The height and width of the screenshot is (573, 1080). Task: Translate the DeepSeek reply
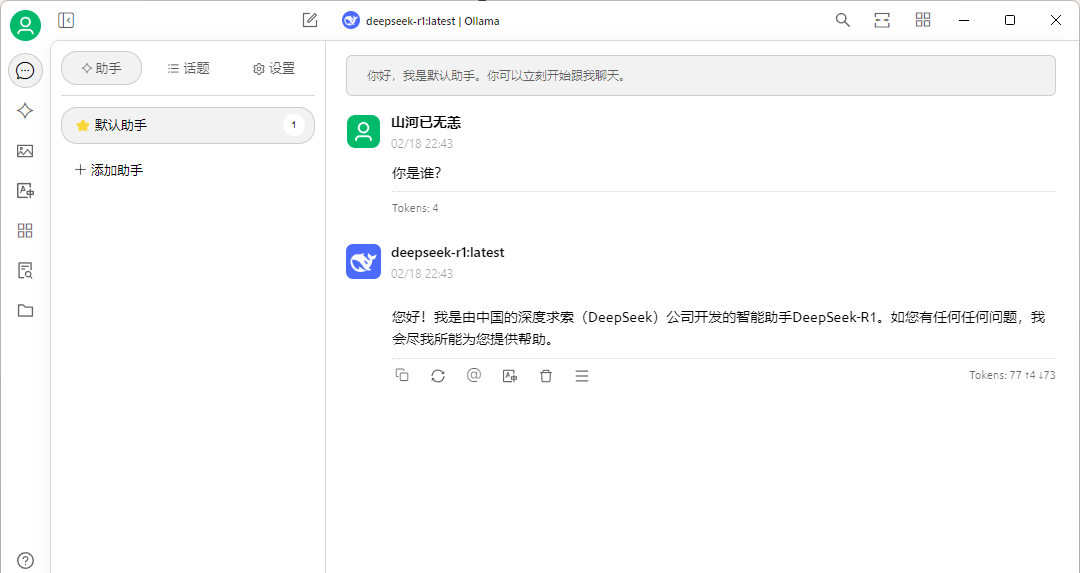point(510,376)
